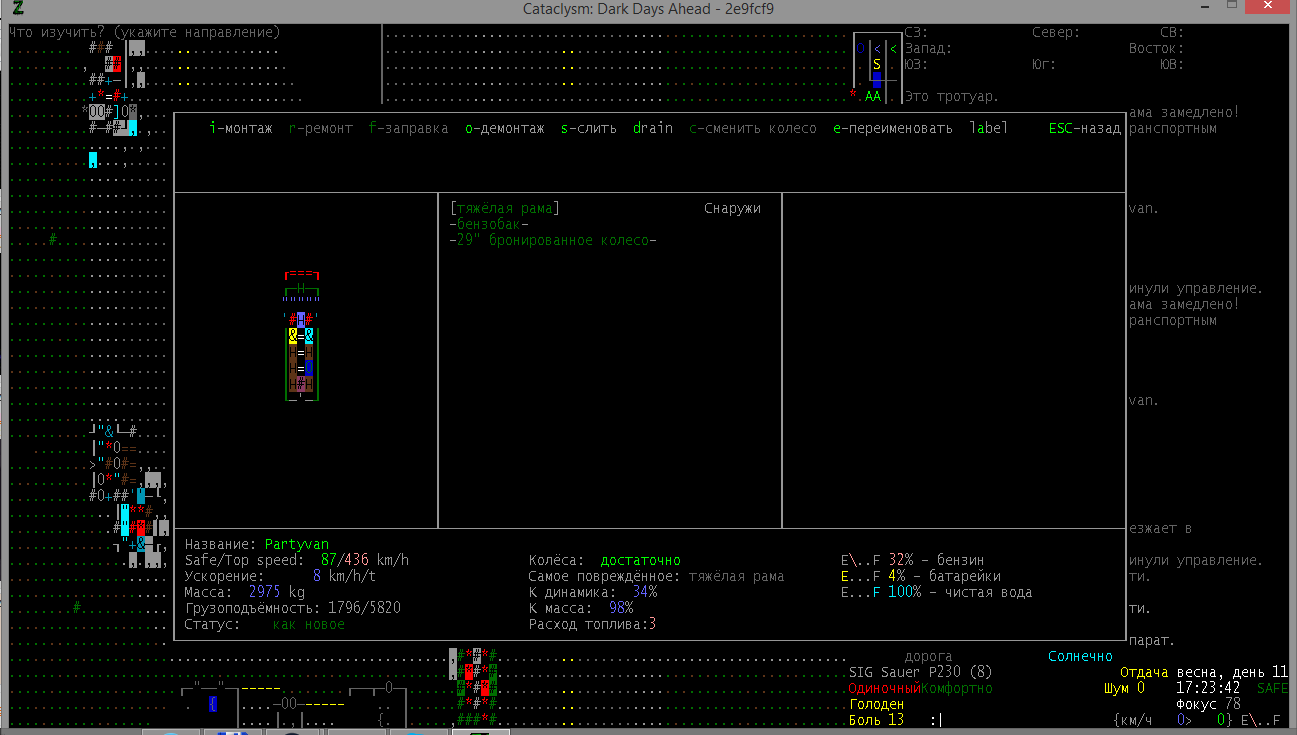
Task: Choose the e-переименовать rename option
Action: click(893, 128)
